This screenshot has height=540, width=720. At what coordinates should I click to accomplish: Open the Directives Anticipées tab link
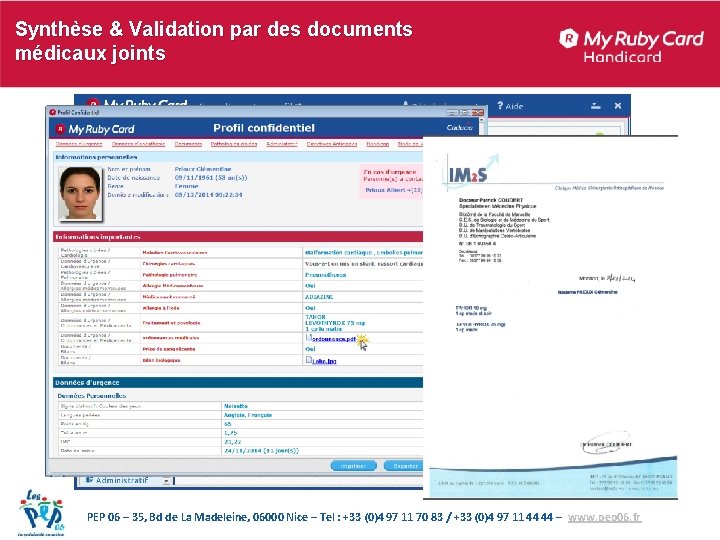tap(332, 144)
